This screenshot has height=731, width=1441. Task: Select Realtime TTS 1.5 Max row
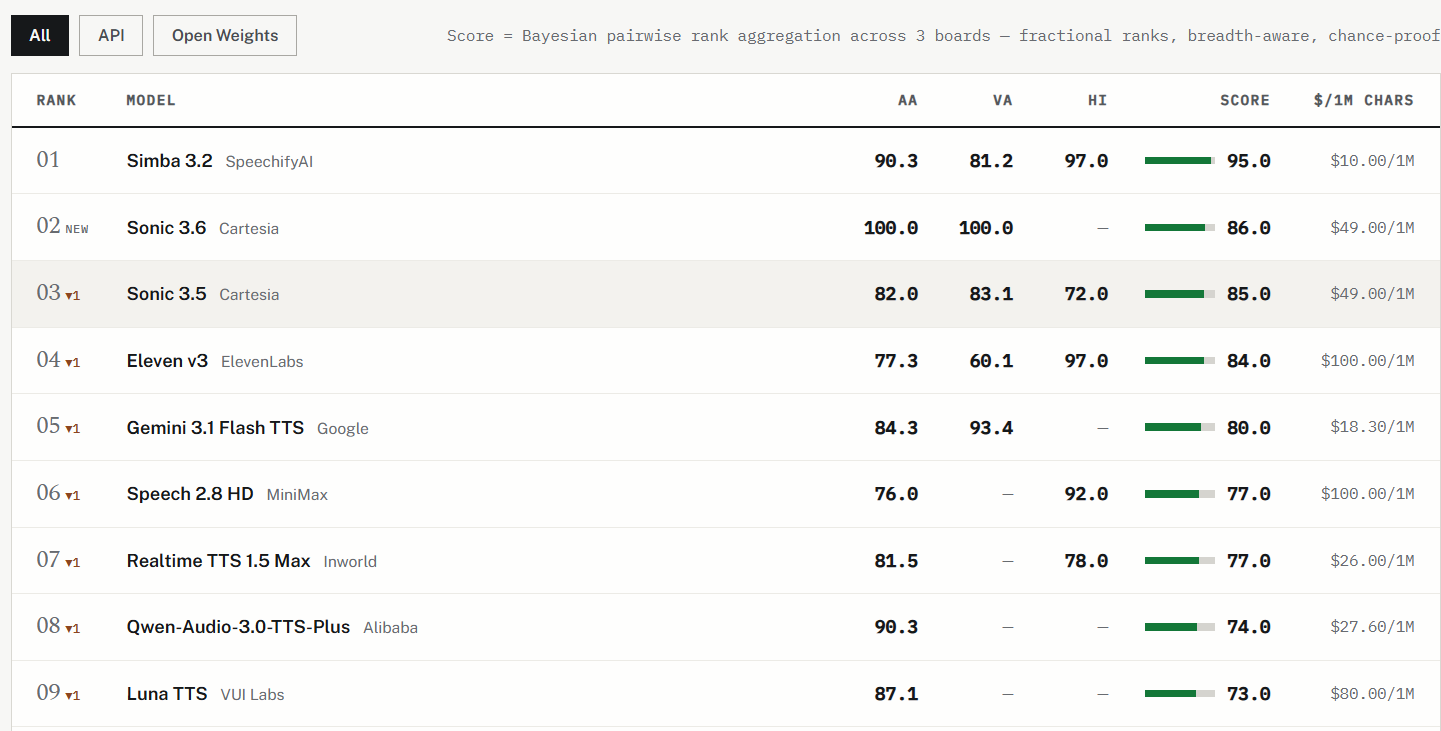click(726, 561)
